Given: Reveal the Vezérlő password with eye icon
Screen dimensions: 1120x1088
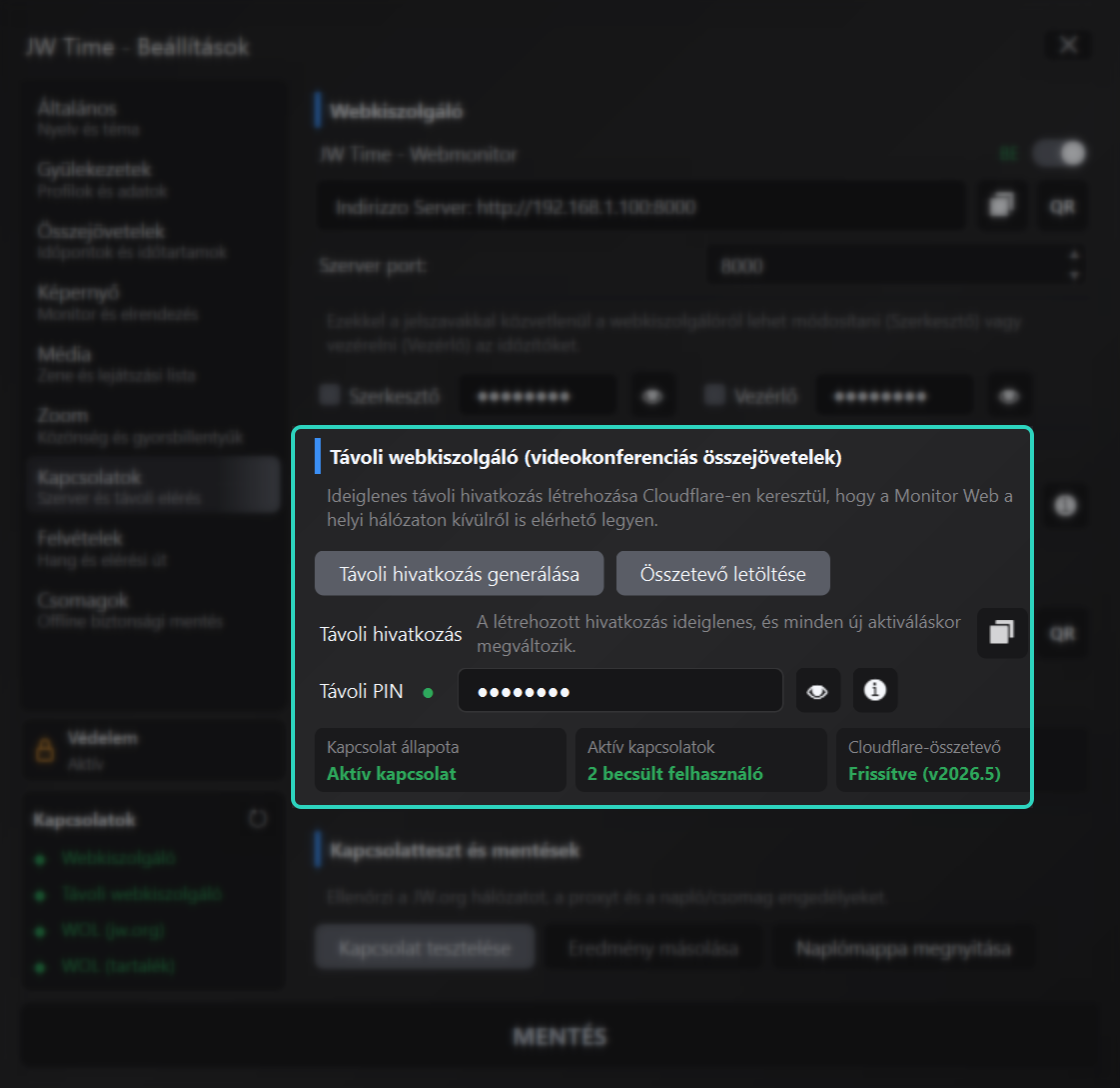Looking at the screenshot, I should pyautogui.click(x=1009, y=396).
